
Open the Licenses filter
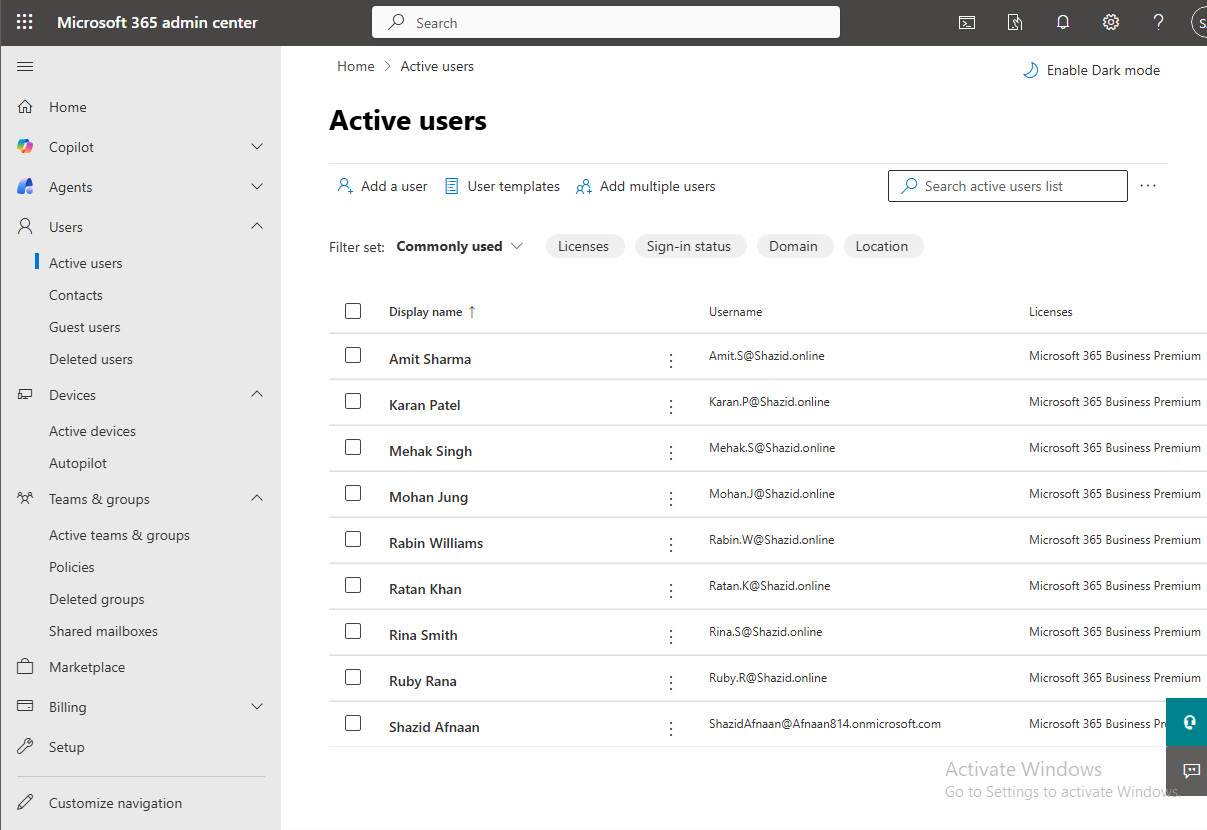coord(584,246)
